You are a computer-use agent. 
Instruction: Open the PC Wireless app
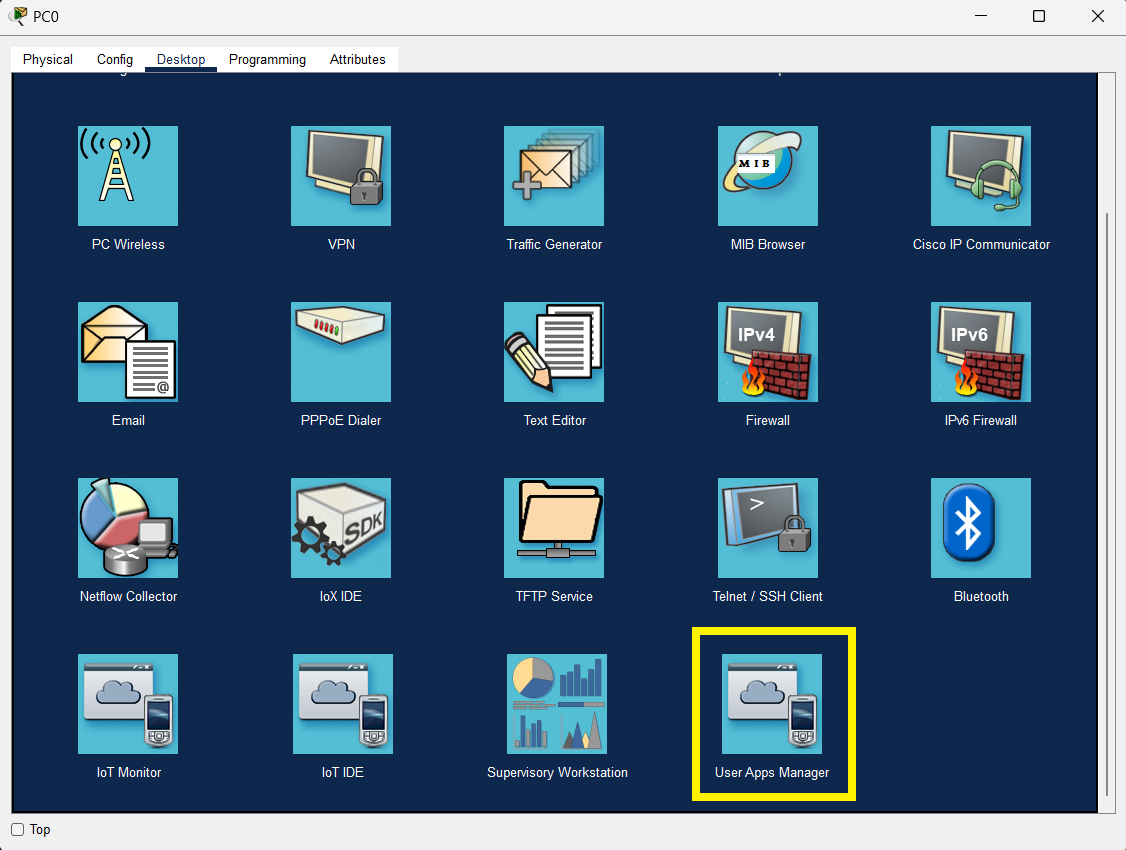[128, 176]
